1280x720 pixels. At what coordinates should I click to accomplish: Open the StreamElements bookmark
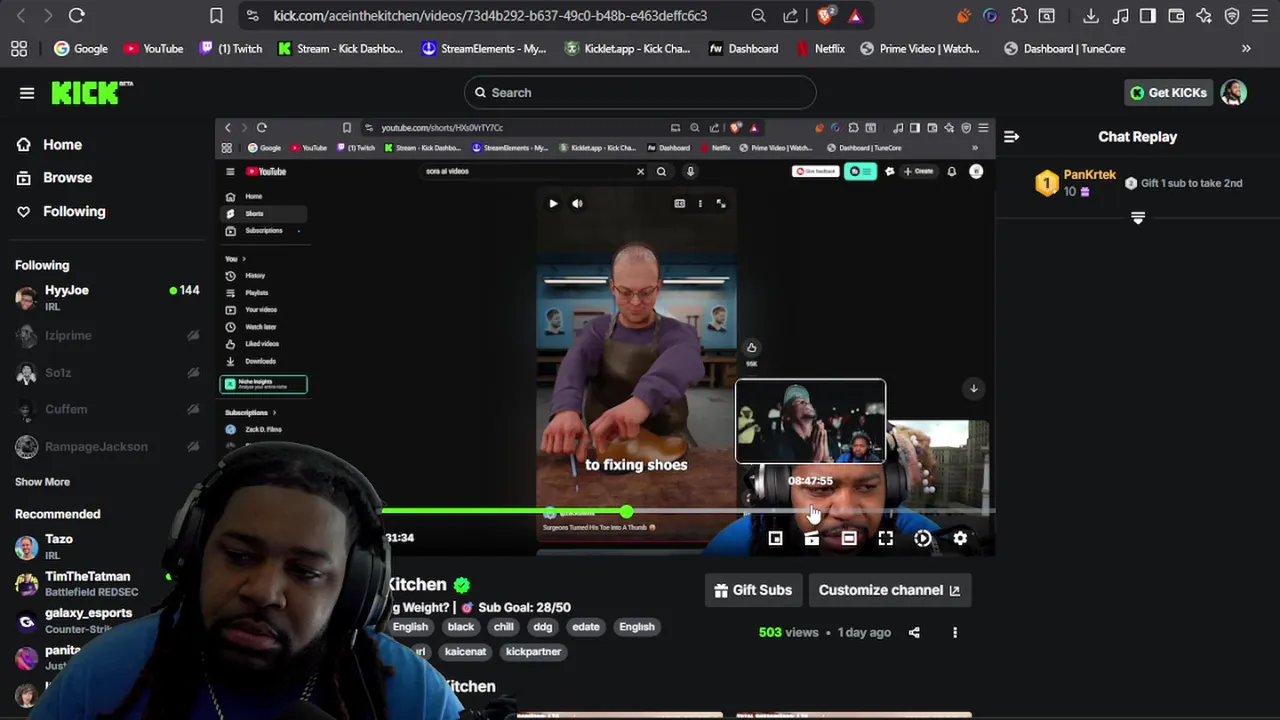(483, 48)
